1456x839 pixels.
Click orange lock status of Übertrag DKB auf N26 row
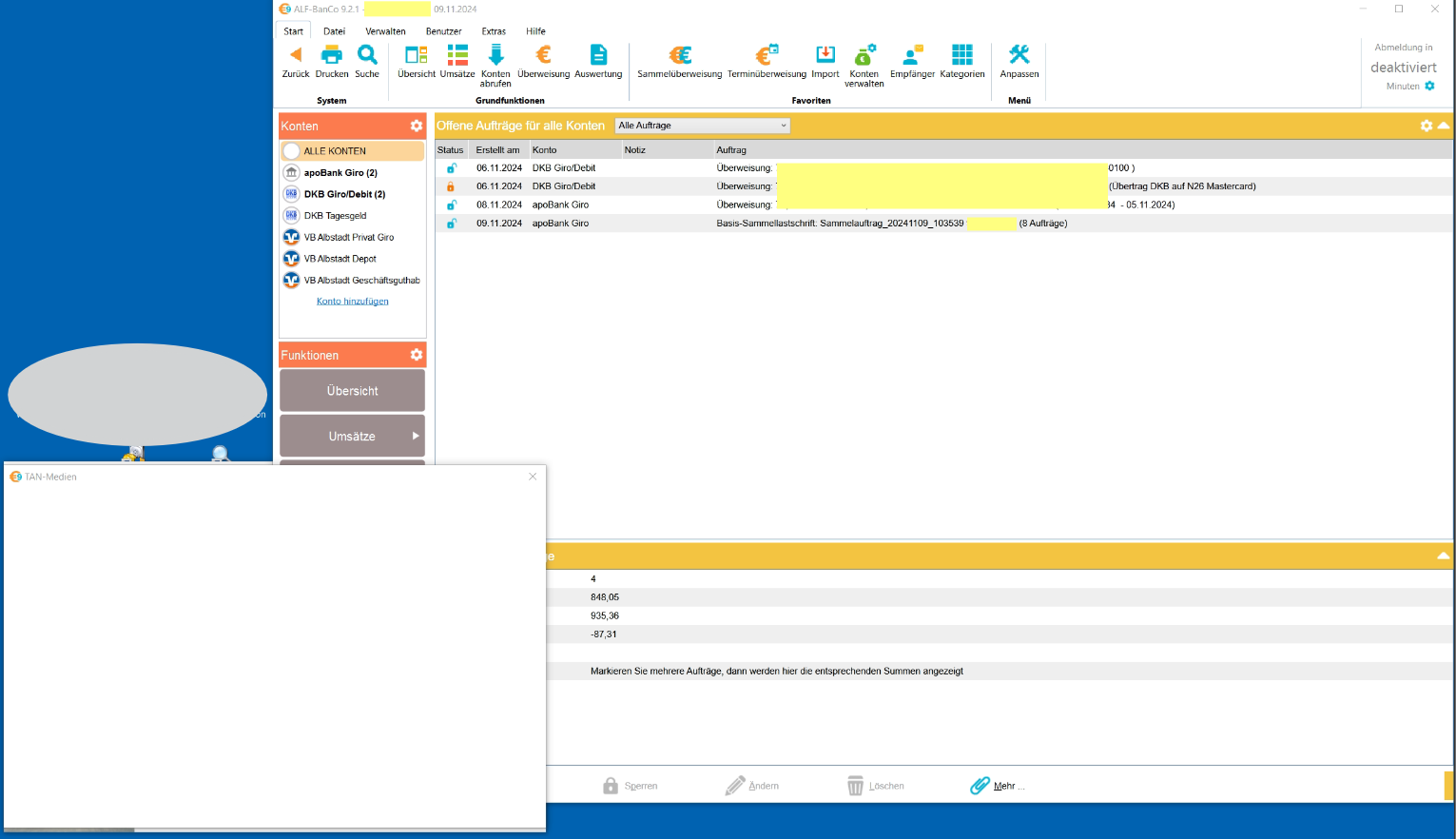point(451,186)
